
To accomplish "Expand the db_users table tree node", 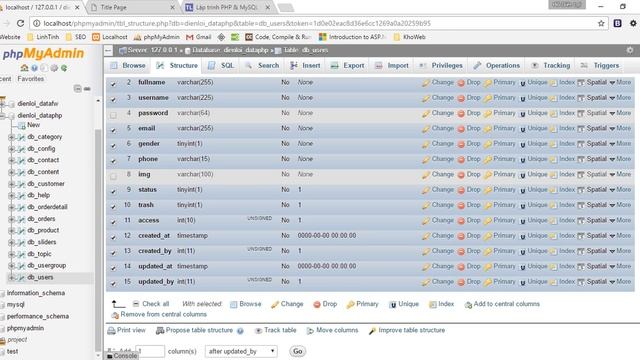I will [11, 278].
